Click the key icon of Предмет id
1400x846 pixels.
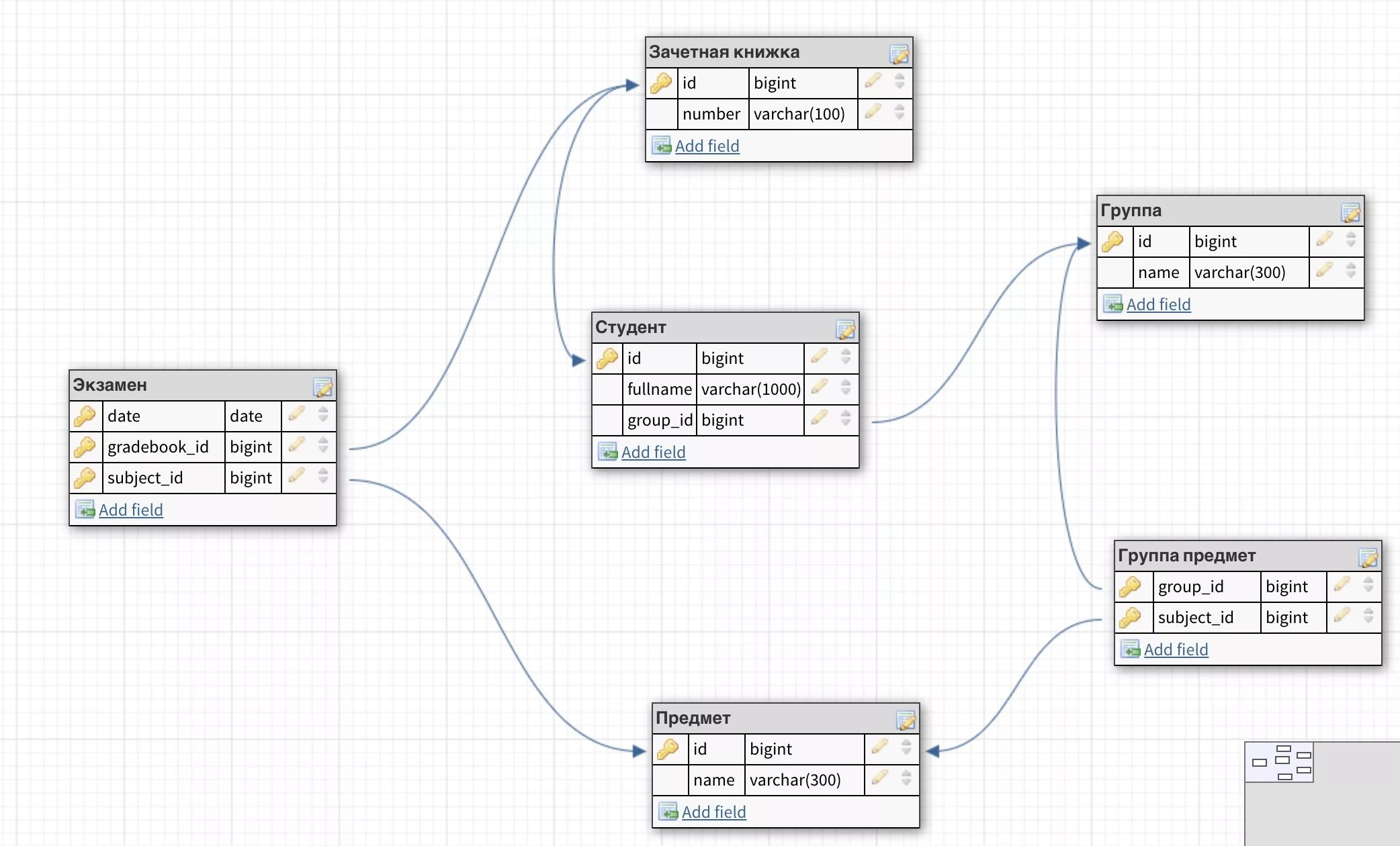point(668,749)
